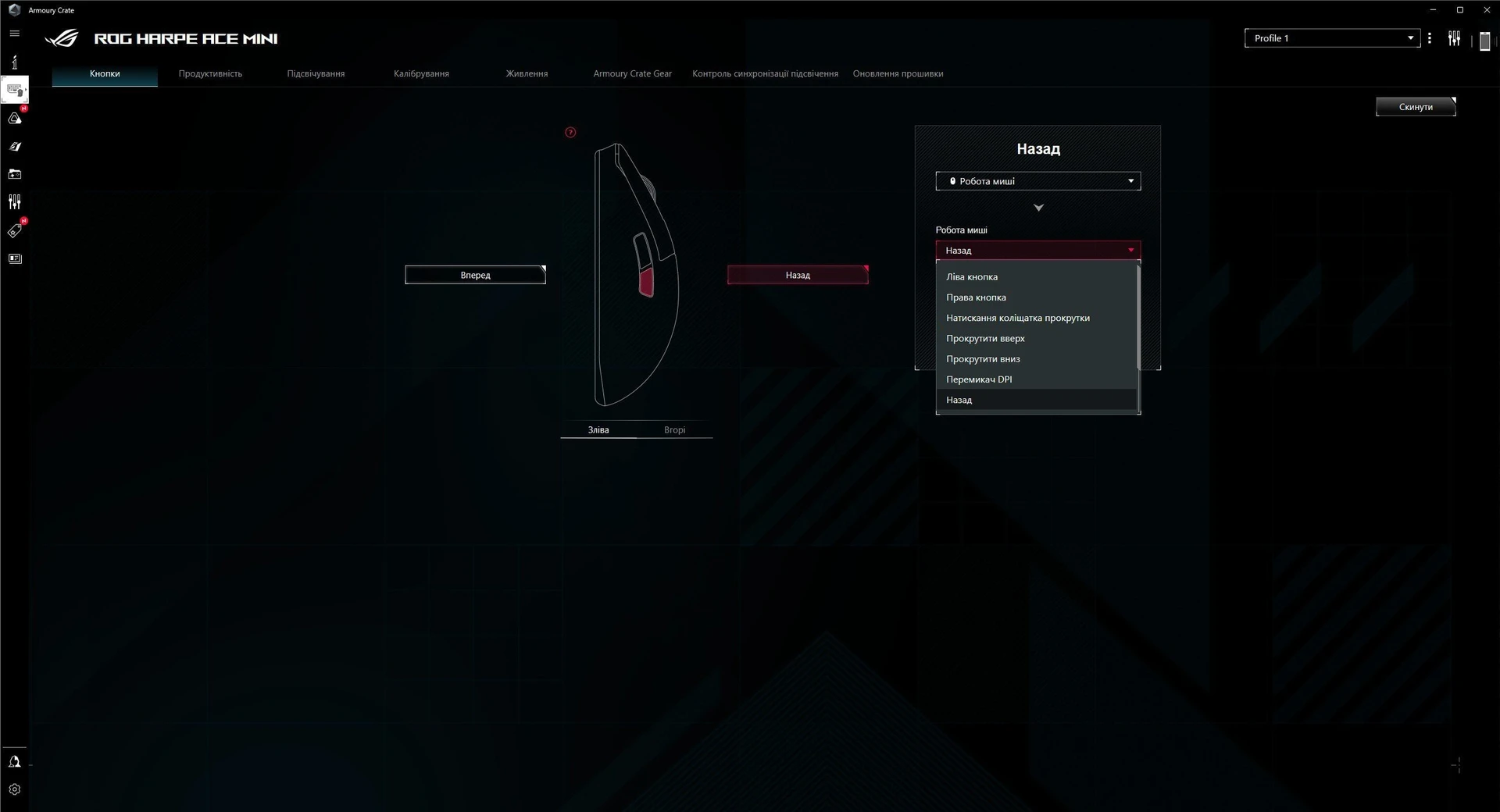Viewport: 1500px width, 812px height.
Task: Open the deals price-tag icon in sidebar
Action: click(x=15, y=230)
